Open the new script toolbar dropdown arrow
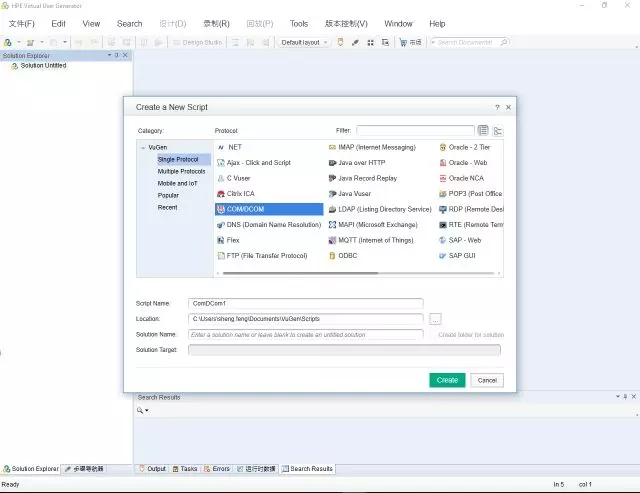Viewport: 640px width, 493px height. click(19, 42)
